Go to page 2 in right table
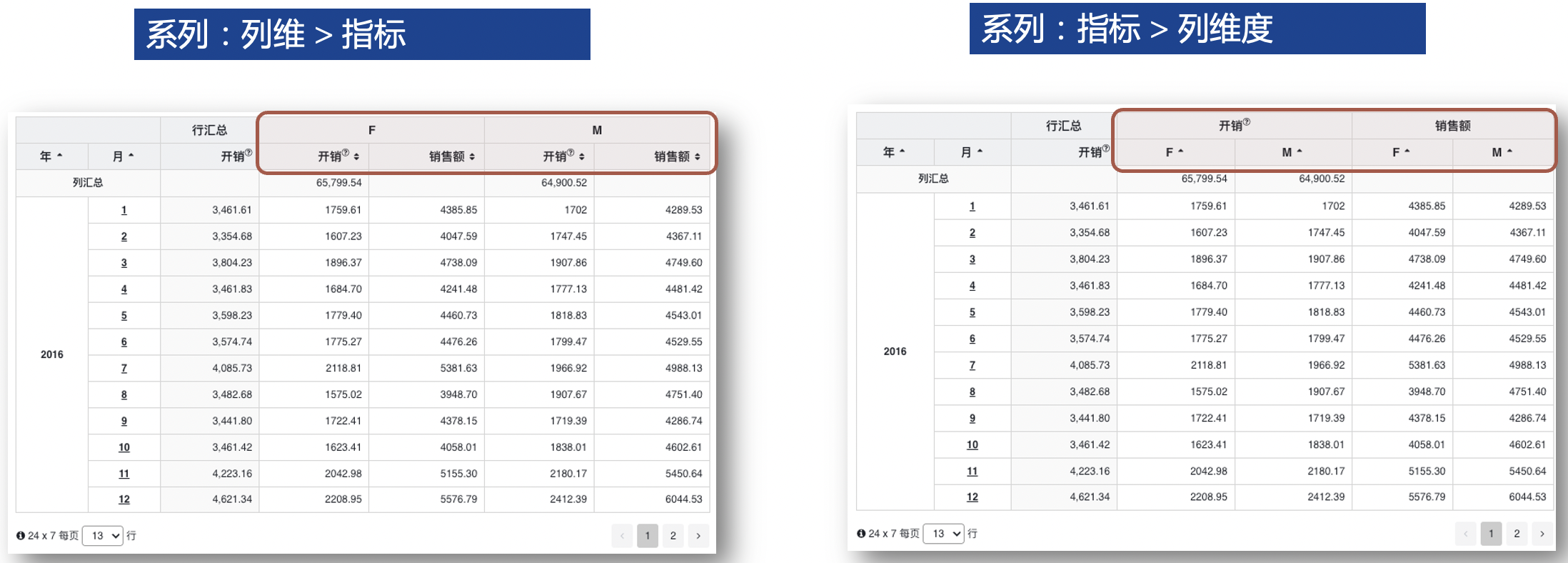This screenshot has height=563, width=1568. [x=1517, y=534]
